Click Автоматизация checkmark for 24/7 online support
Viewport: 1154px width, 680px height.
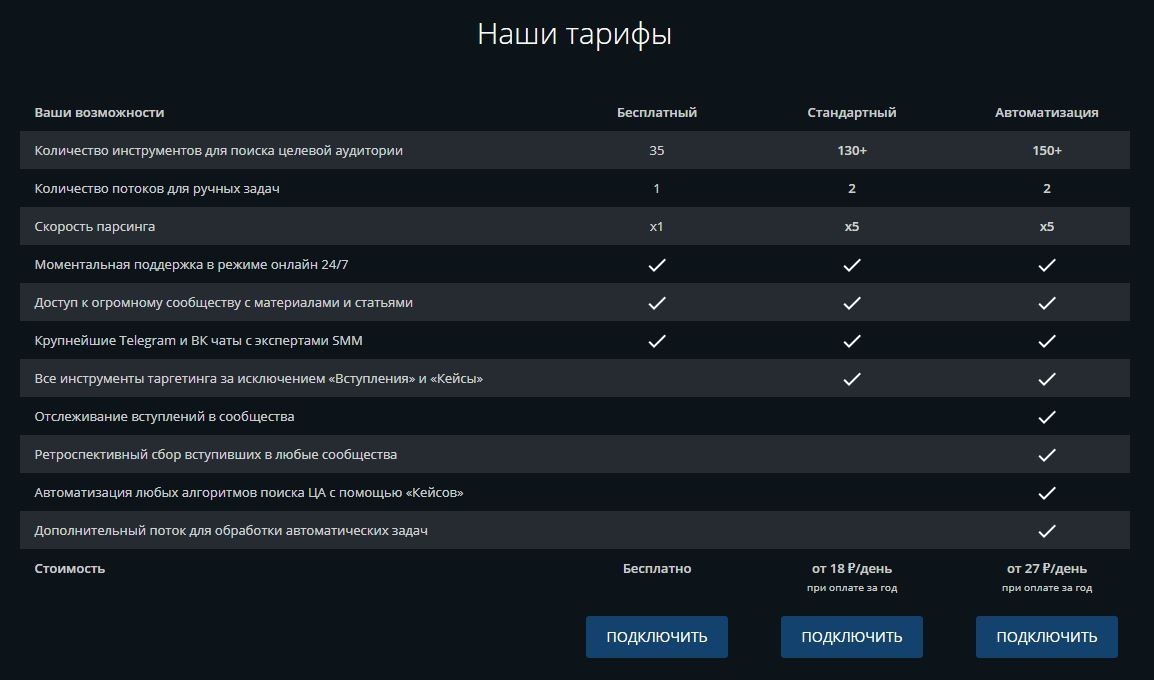tap(1046, 265)
